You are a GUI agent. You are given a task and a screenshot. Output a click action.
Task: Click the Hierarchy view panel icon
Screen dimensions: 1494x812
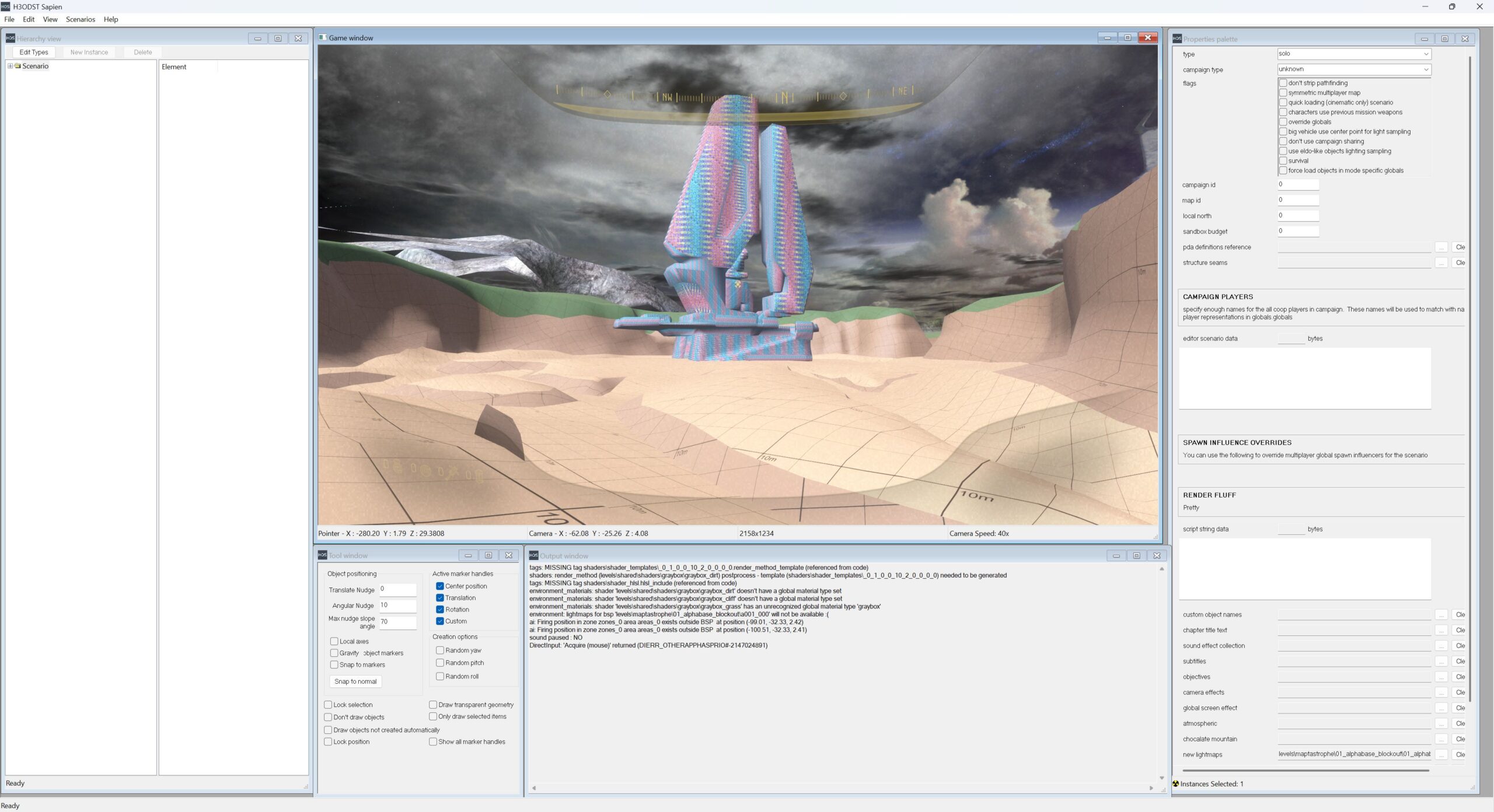[x=10, y=38]
